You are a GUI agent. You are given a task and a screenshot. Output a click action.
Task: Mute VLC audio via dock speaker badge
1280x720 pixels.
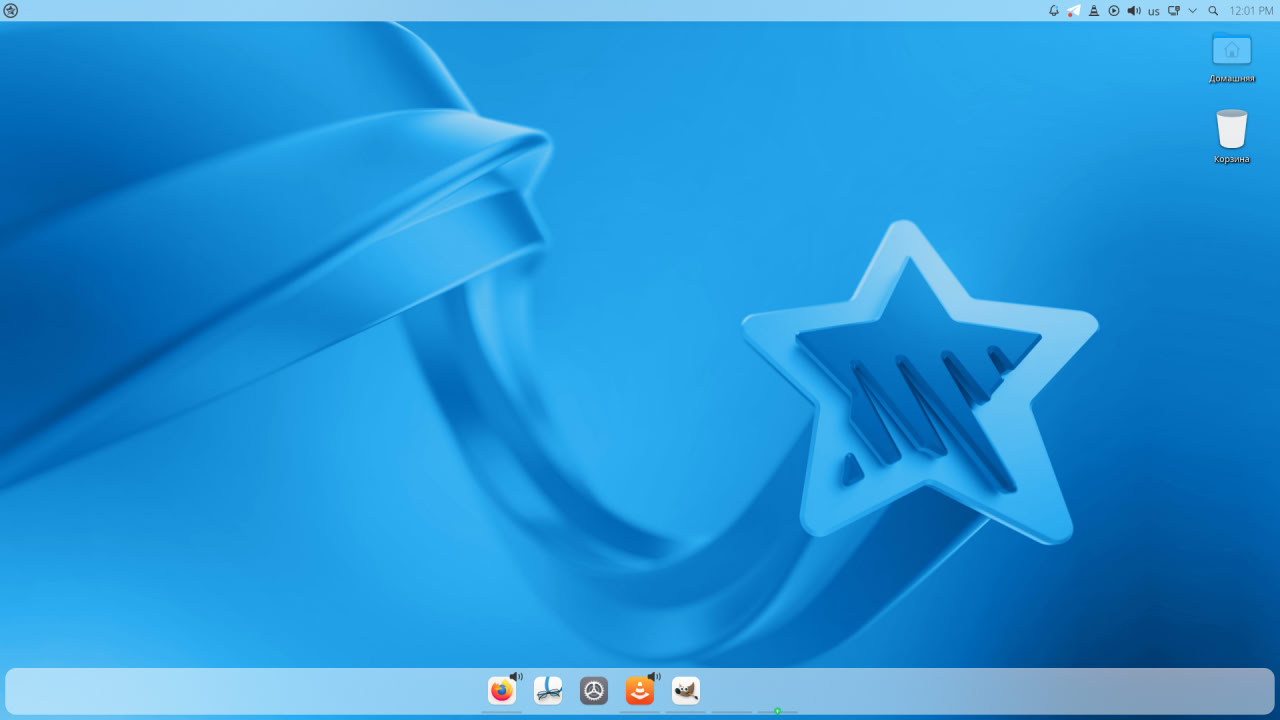pos(654,677)
